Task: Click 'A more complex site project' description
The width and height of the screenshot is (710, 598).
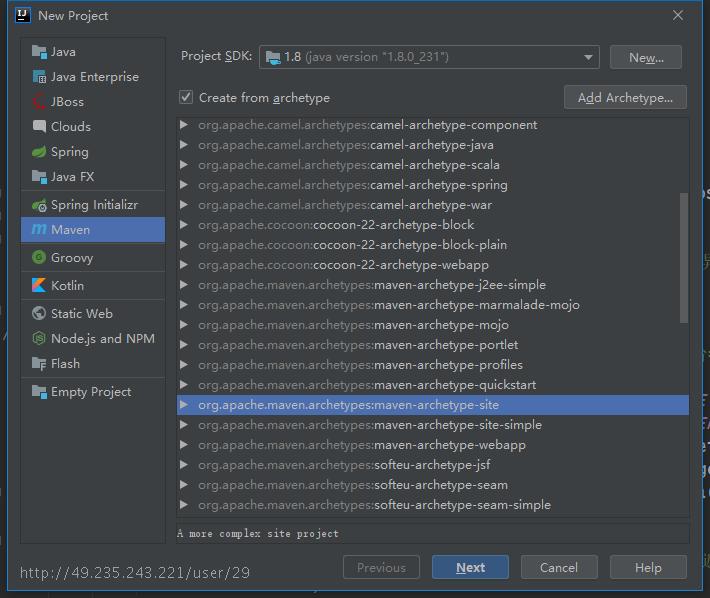Action: click(258, 534)
